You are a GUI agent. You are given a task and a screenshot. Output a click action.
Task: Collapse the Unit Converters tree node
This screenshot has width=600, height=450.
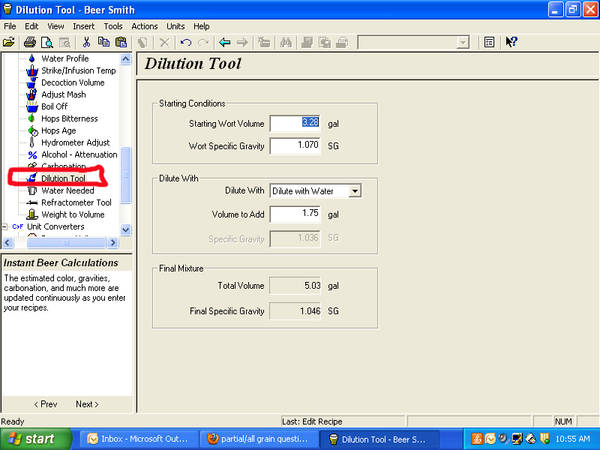tap(5, 227)
